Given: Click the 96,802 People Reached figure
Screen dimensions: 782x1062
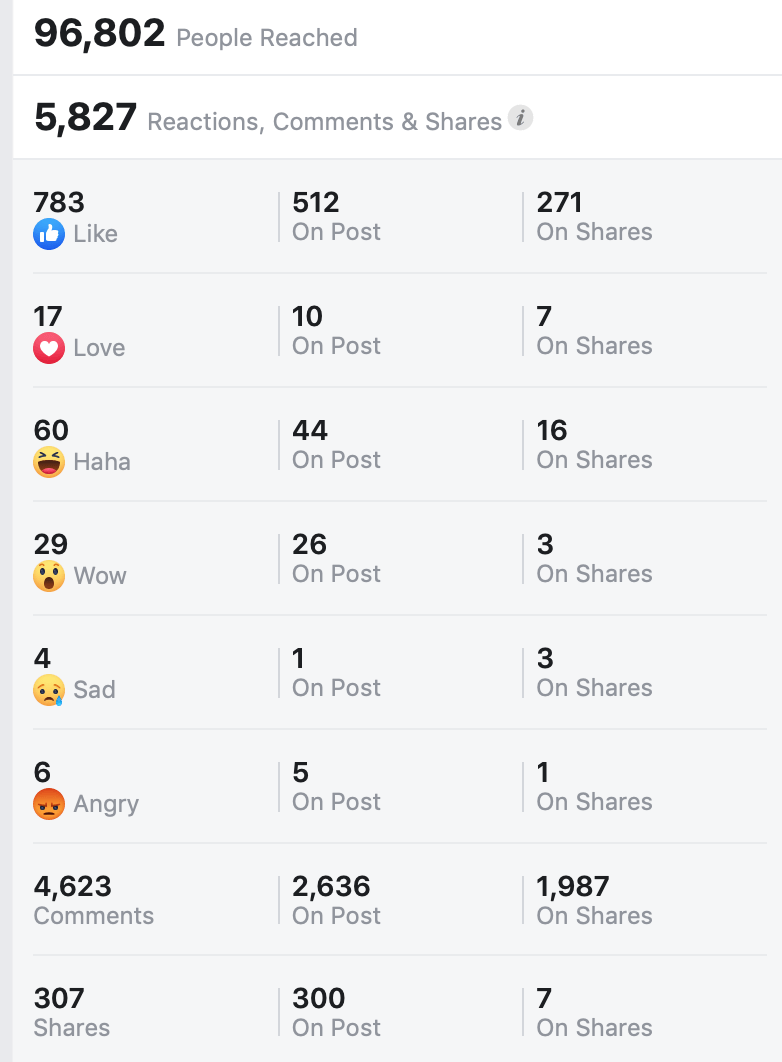Looking at the screenshot, I should pos(99,34).
